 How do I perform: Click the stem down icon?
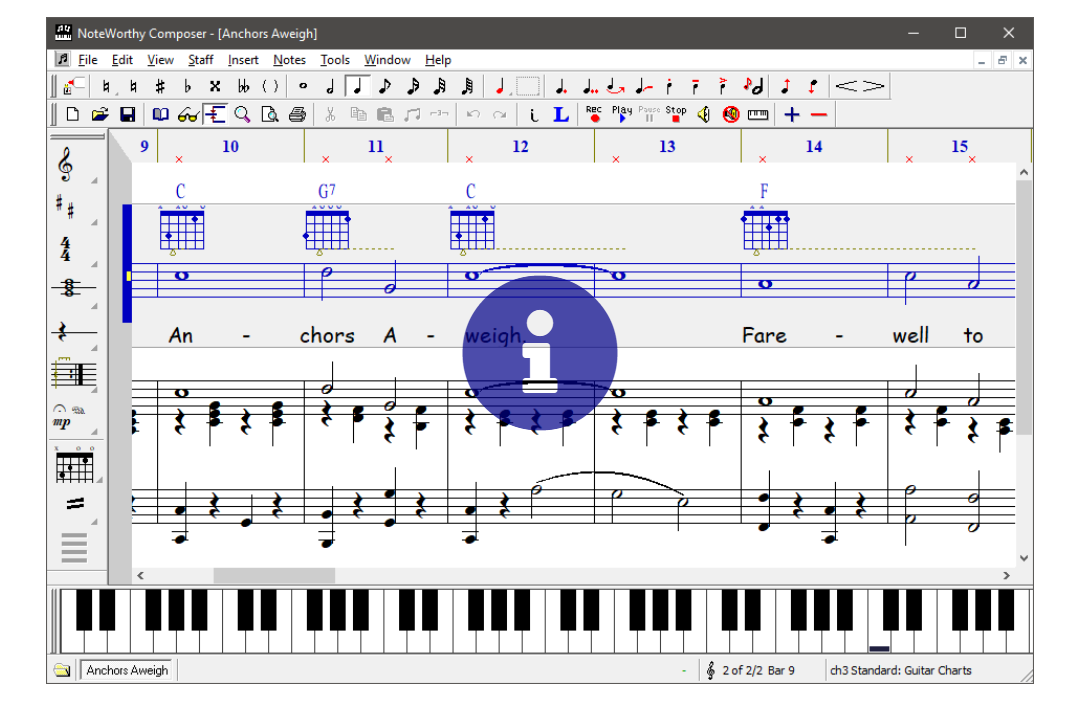pyautogui.click(x=813, y=86)
